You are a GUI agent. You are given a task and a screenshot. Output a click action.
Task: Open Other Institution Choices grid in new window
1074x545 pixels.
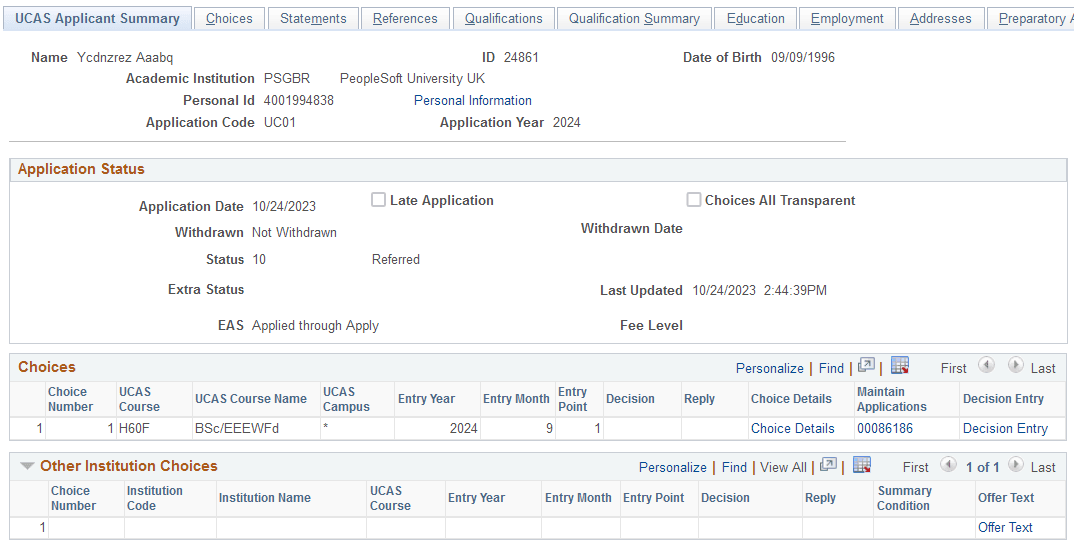pos(828,466)
